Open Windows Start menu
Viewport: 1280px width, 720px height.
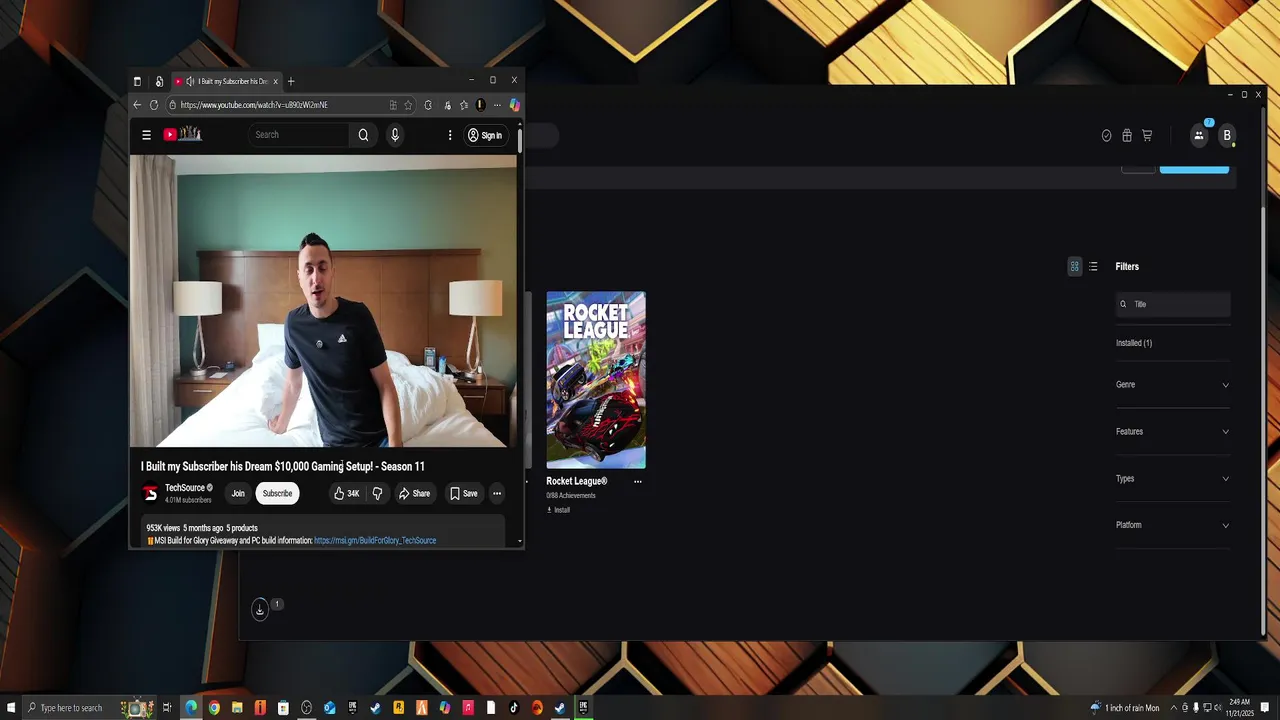10,708
